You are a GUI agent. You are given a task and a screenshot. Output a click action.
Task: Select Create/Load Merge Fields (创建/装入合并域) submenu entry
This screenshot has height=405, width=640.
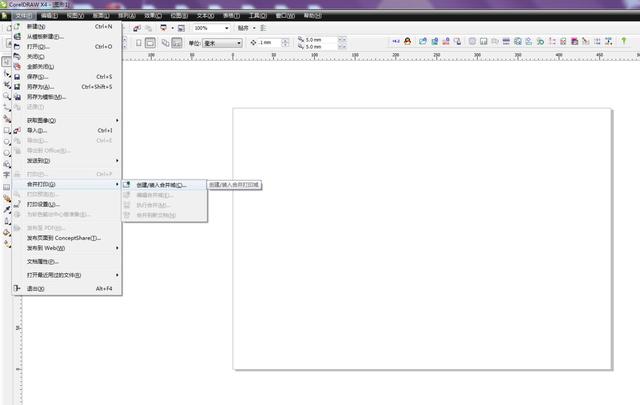click(160, 184)
